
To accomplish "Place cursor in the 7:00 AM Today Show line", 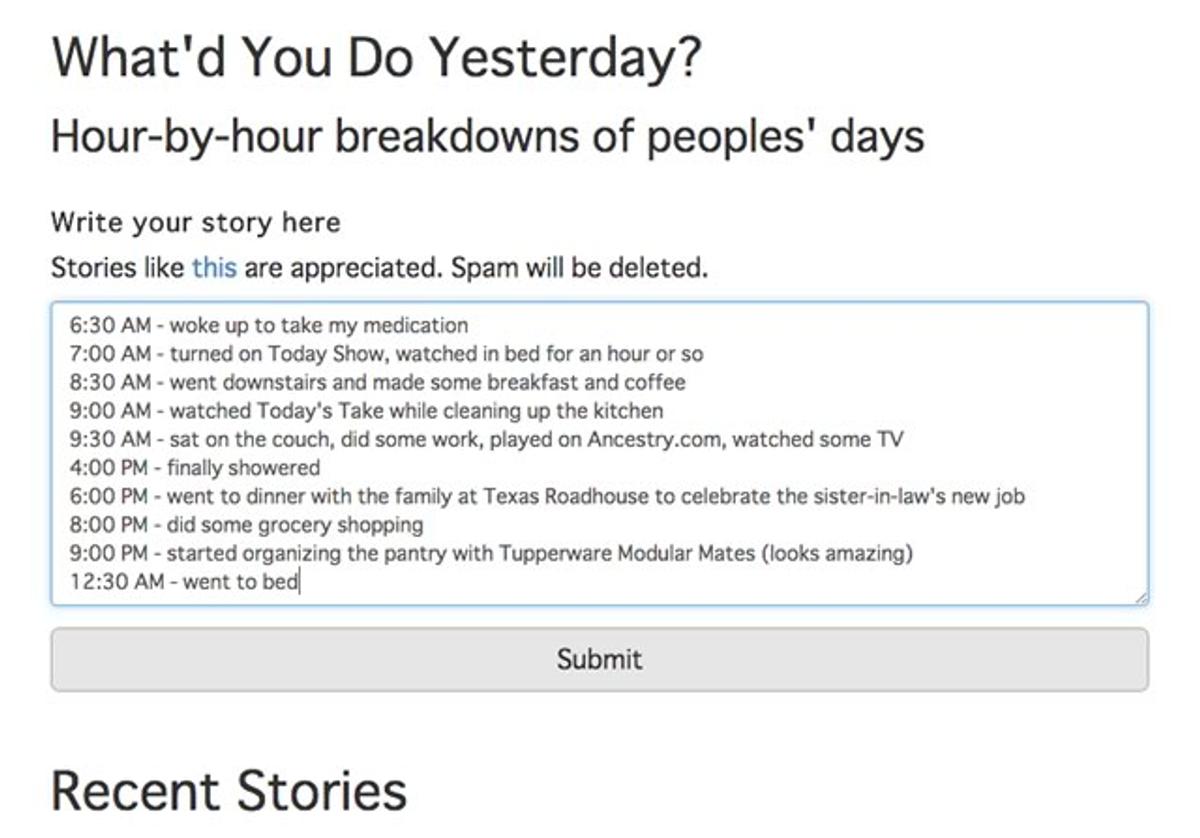I will (386, 354).
